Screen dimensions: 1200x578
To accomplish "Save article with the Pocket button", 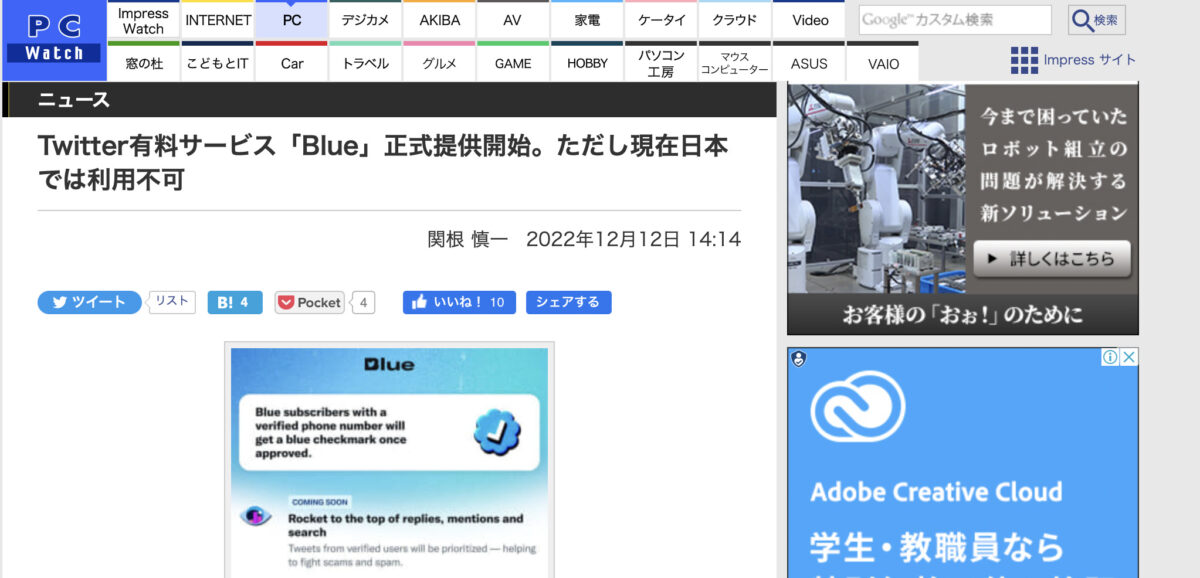I will pos(309,302).
